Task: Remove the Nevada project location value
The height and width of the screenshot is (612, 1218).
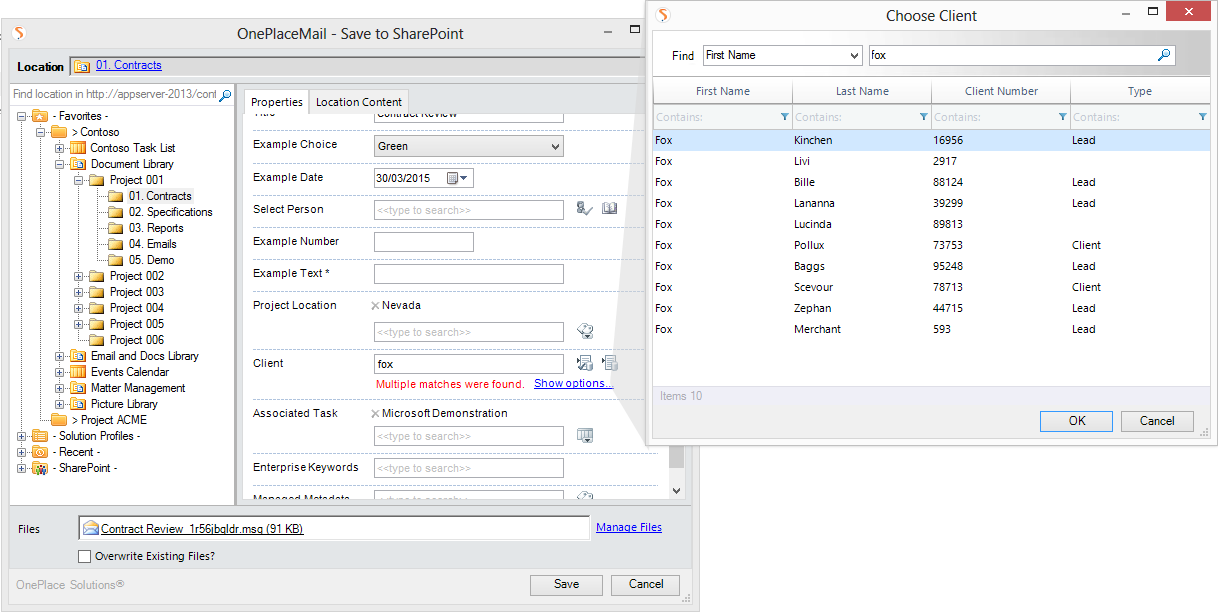Action: pos(375,305)
